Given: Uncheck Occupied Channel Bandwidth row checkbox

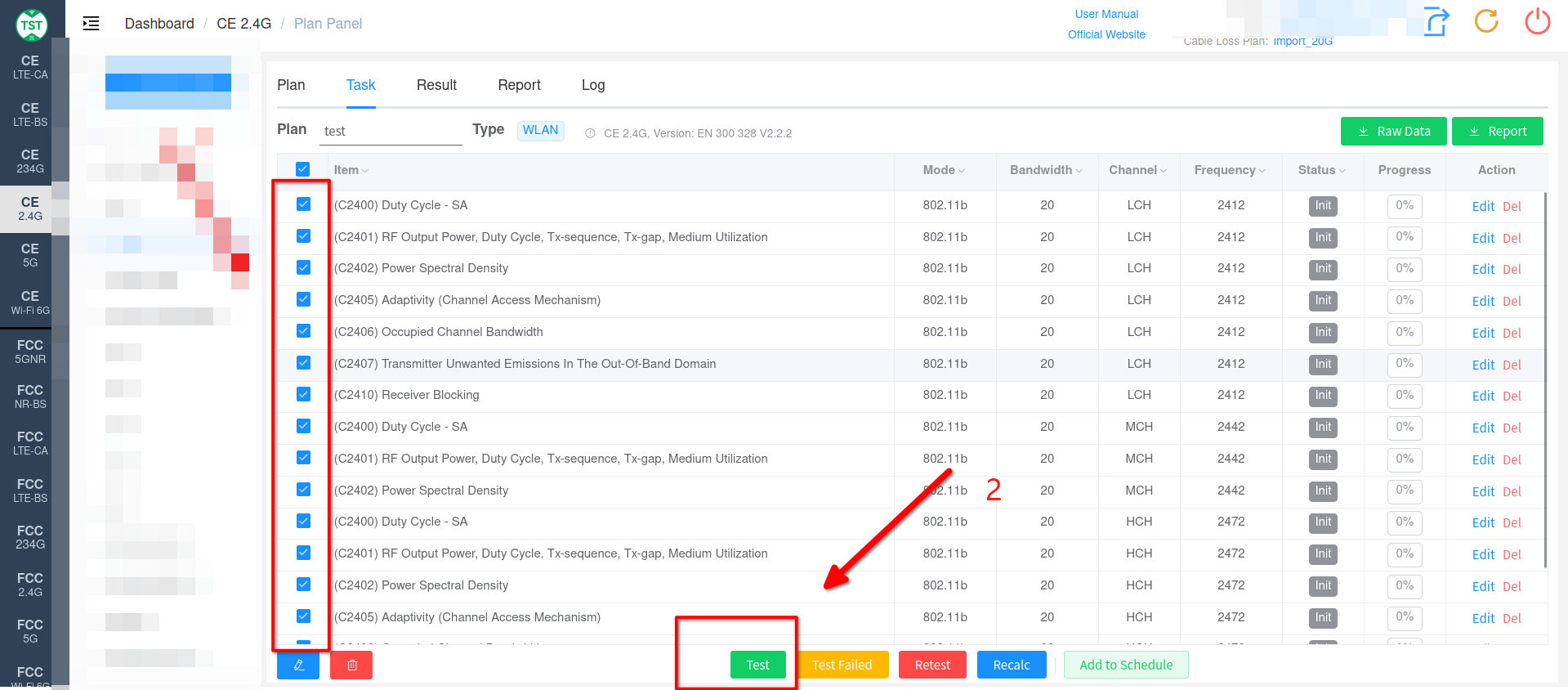Looking at the screenshot, I should 303,331.
